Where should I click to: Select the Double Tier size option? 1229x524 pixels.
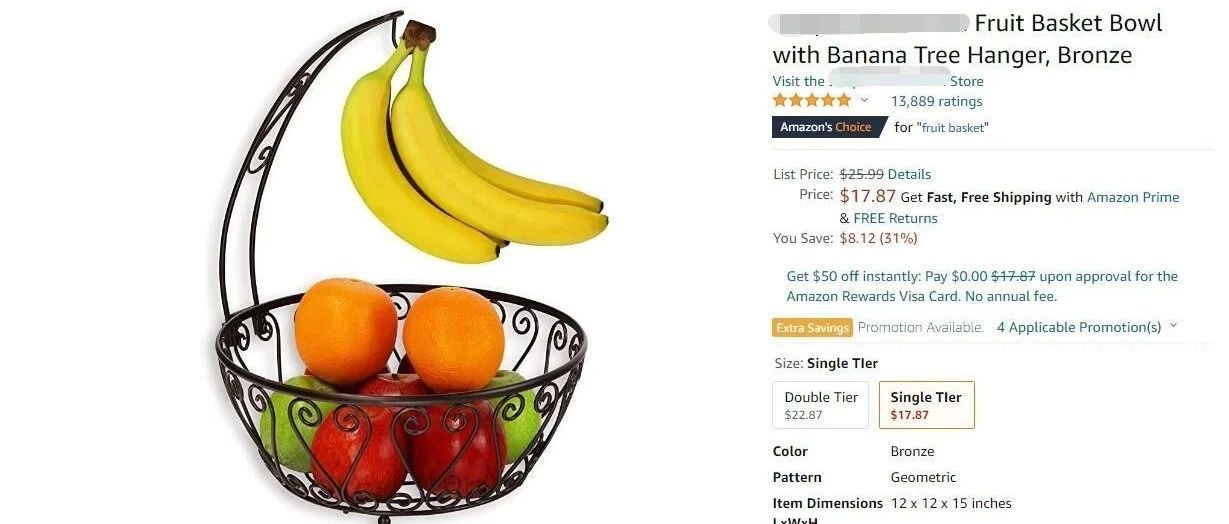821,405
